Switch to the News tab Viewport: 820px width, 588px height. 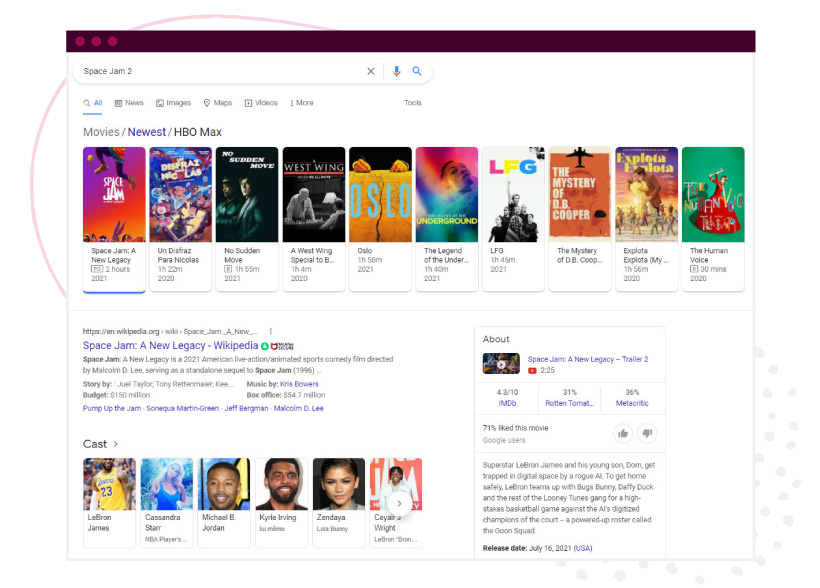point(129,103)
